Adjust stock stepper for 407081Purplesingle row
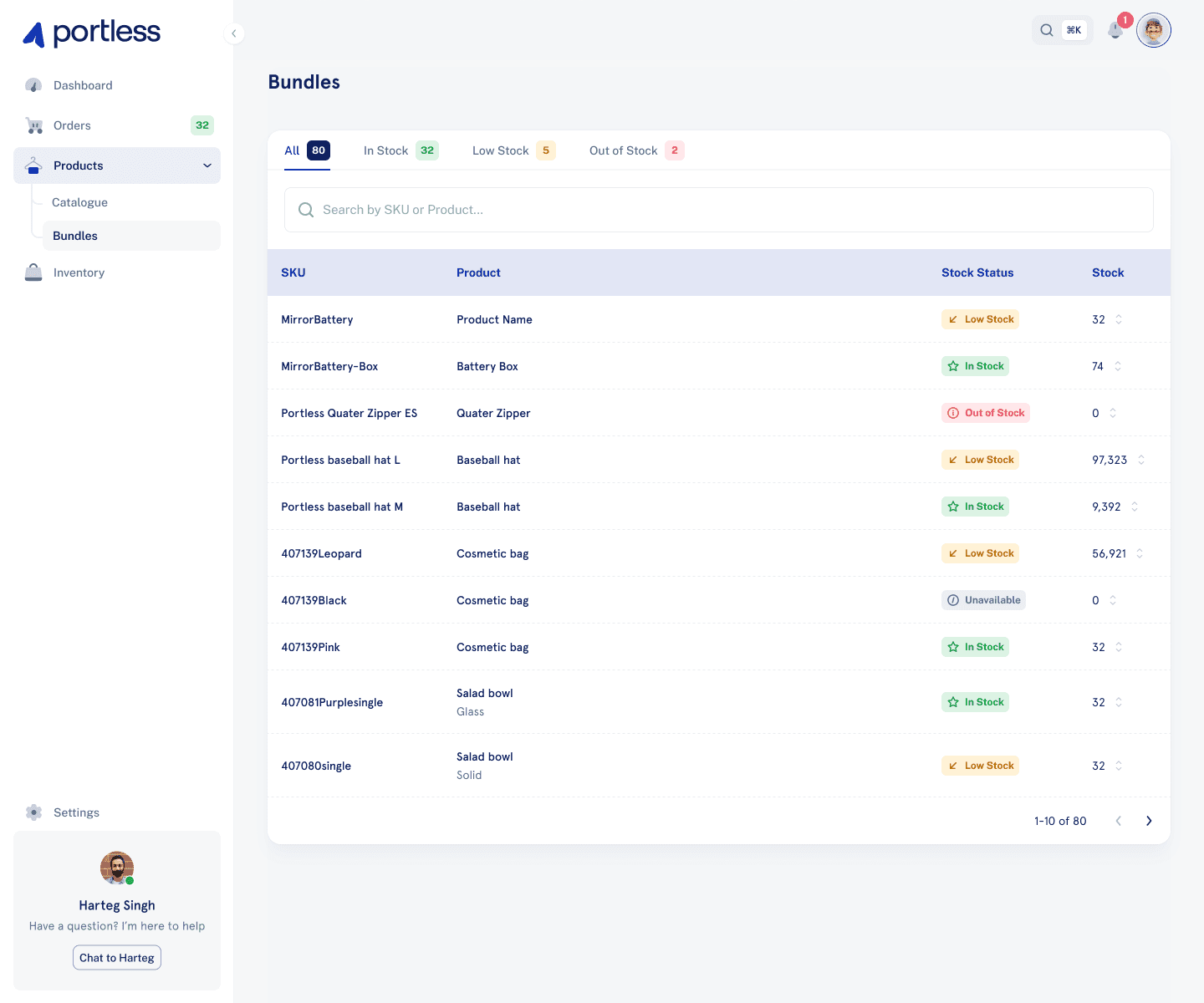 1119,702
